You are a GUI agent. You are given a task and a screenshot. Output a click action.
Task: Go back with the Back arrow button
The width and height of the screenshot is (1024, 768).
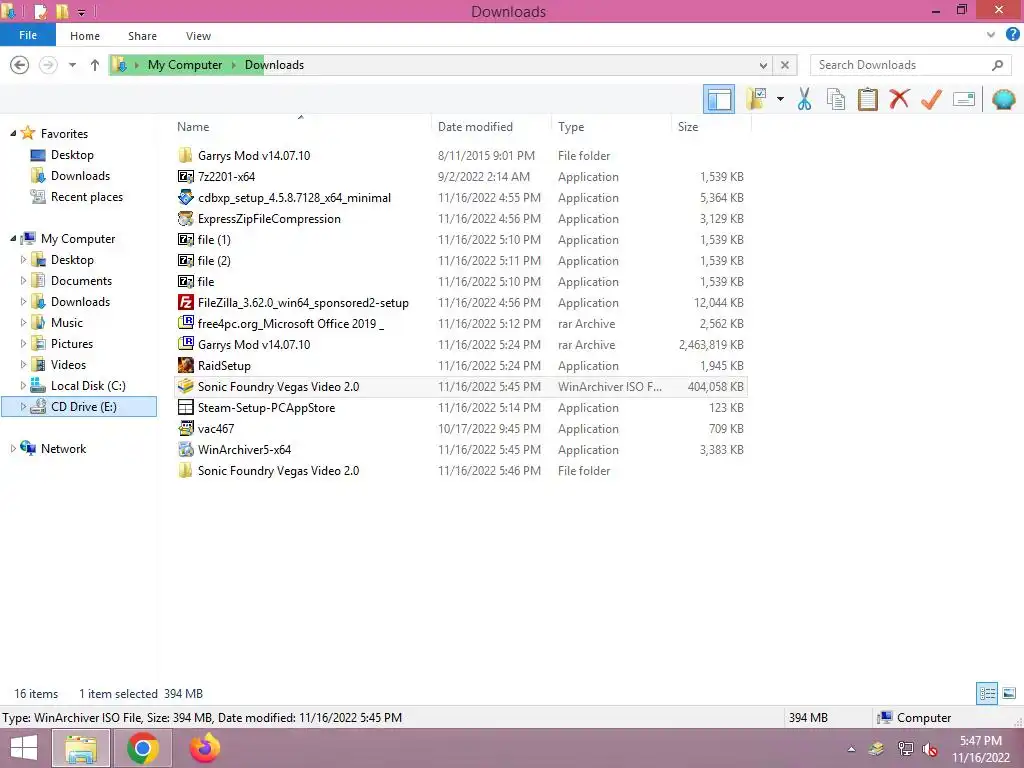(x=20, y=65)
